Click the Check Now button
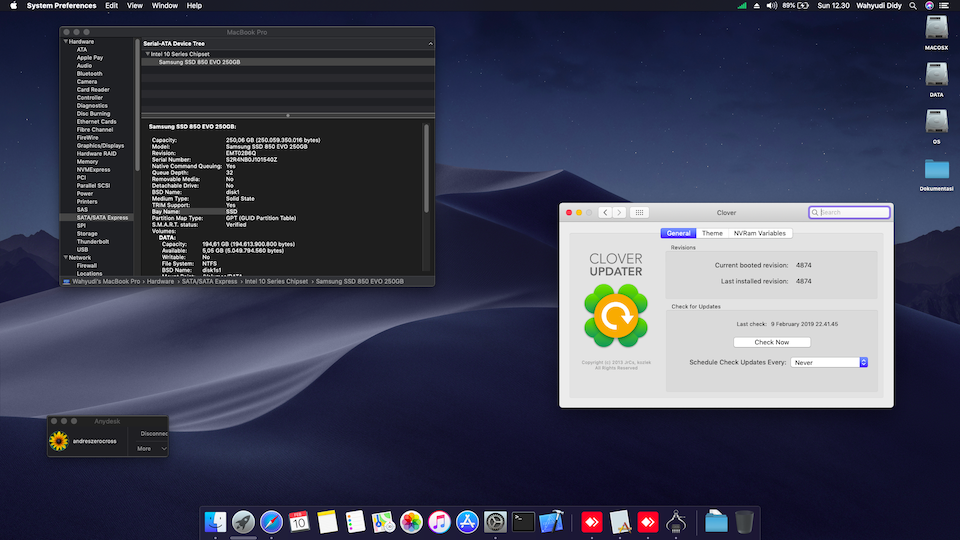Viewport: 960px width, 540px height. click(771, 342)
